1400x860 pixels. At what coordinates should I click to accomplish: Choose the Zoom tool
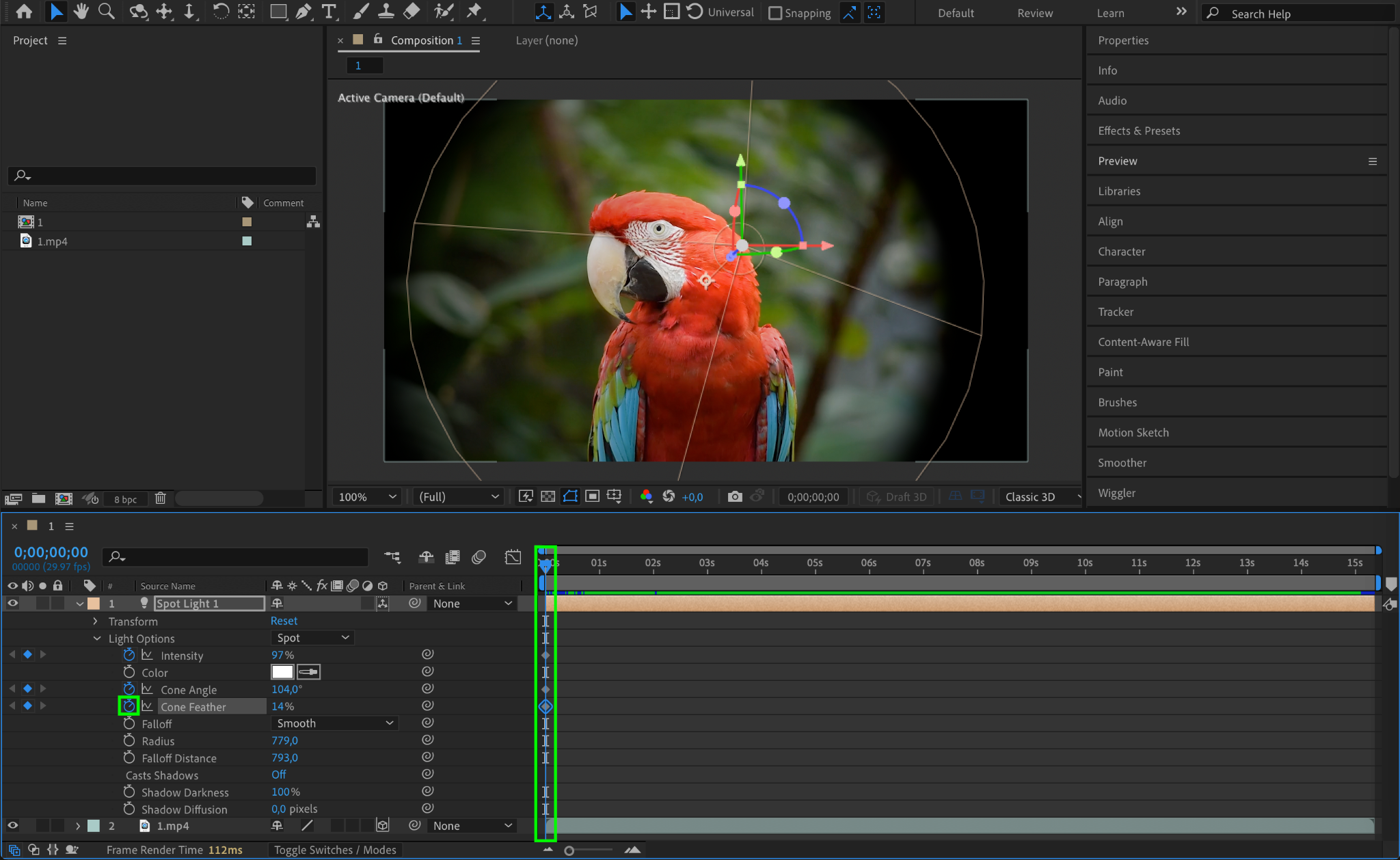pyautogui.click(x=106, y=12)
